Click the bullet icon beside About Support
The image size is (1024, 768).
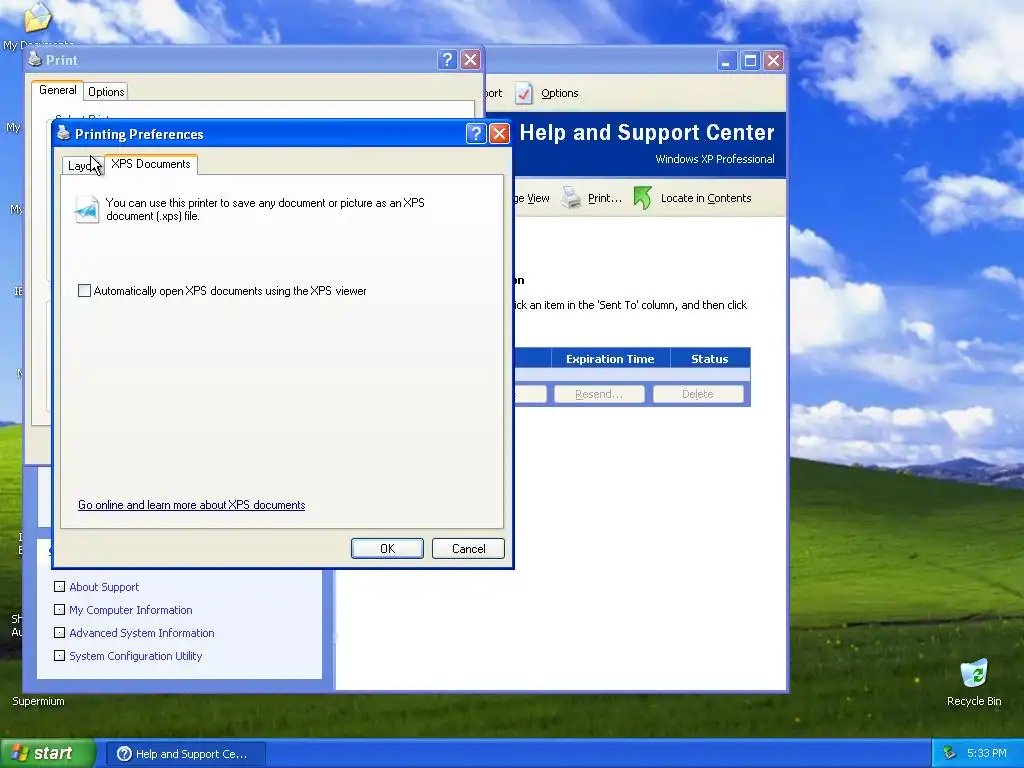coord(59,586)
